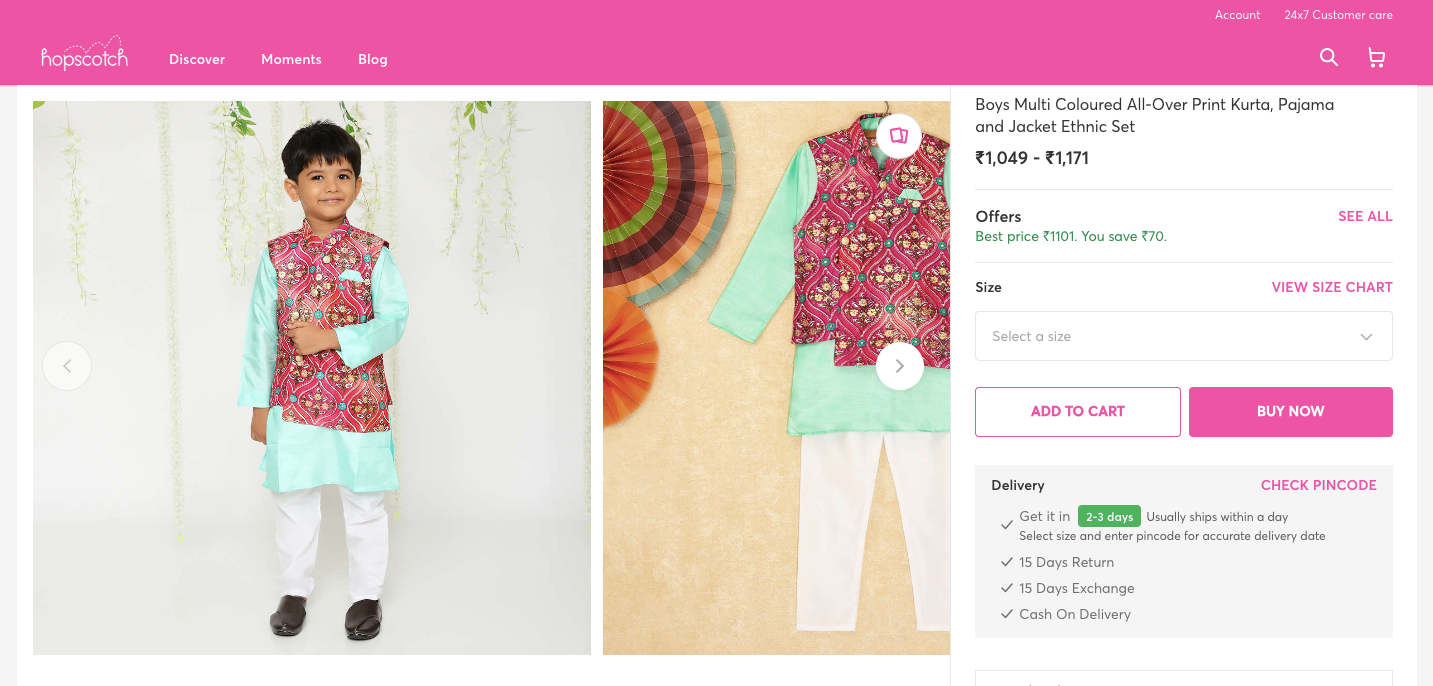The image size is (1433, 686).
Task: Go to previous product image arrow
Action: pos(67,366)
